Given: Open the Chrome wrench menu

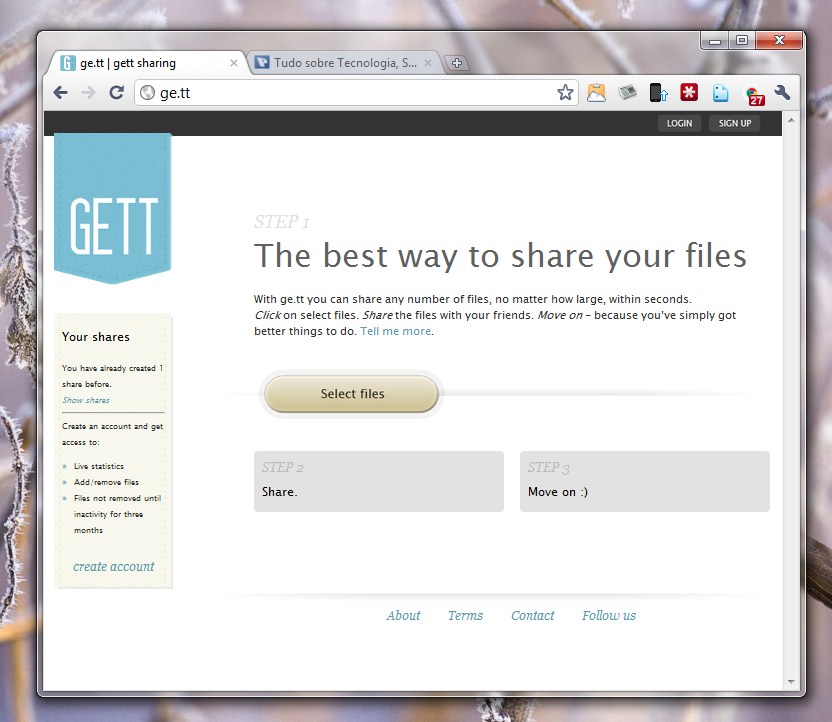Looking at the screenshot, I should coord(782,93).
